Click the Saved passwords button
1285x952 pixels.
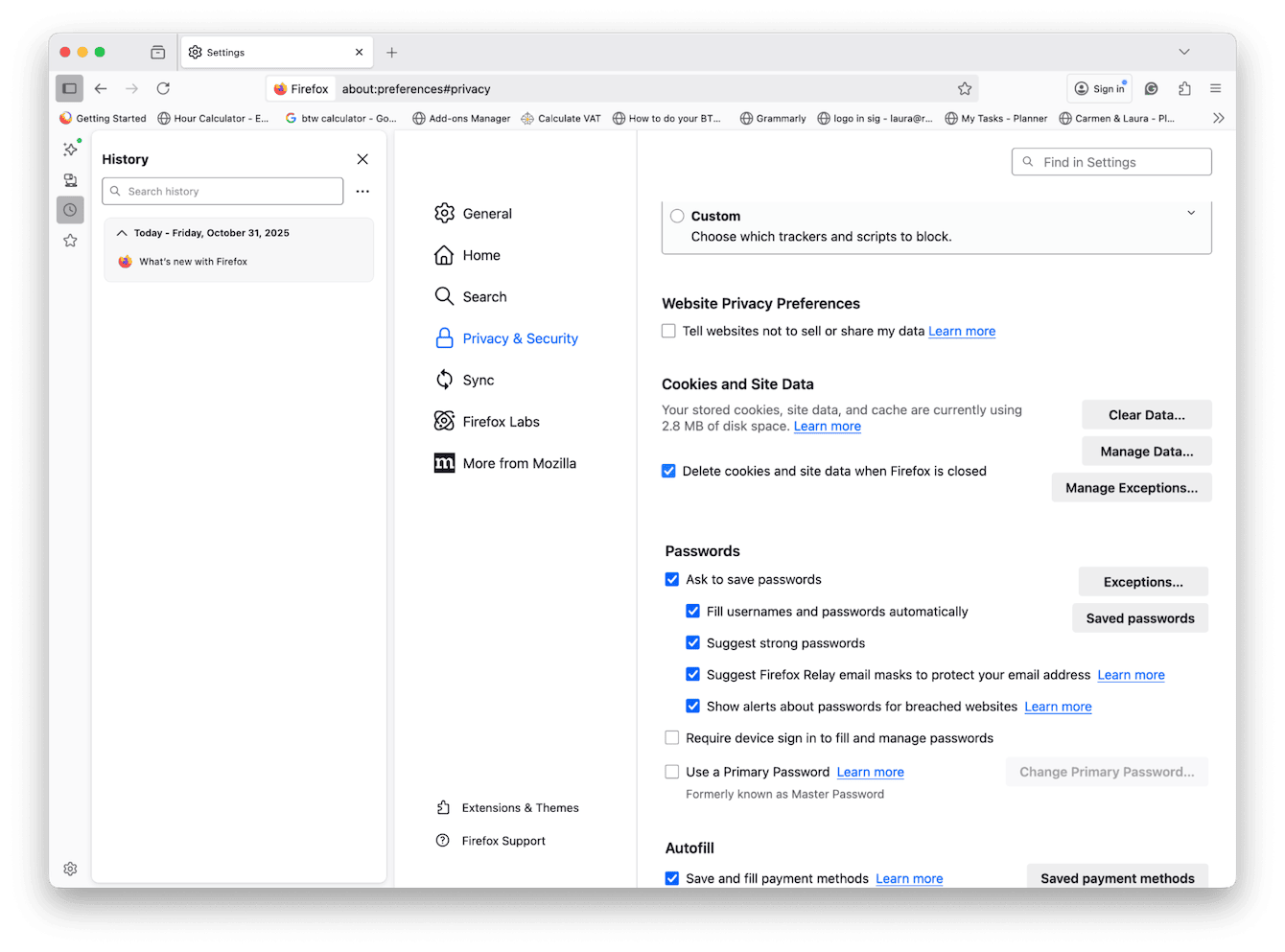click(1140, 617)
